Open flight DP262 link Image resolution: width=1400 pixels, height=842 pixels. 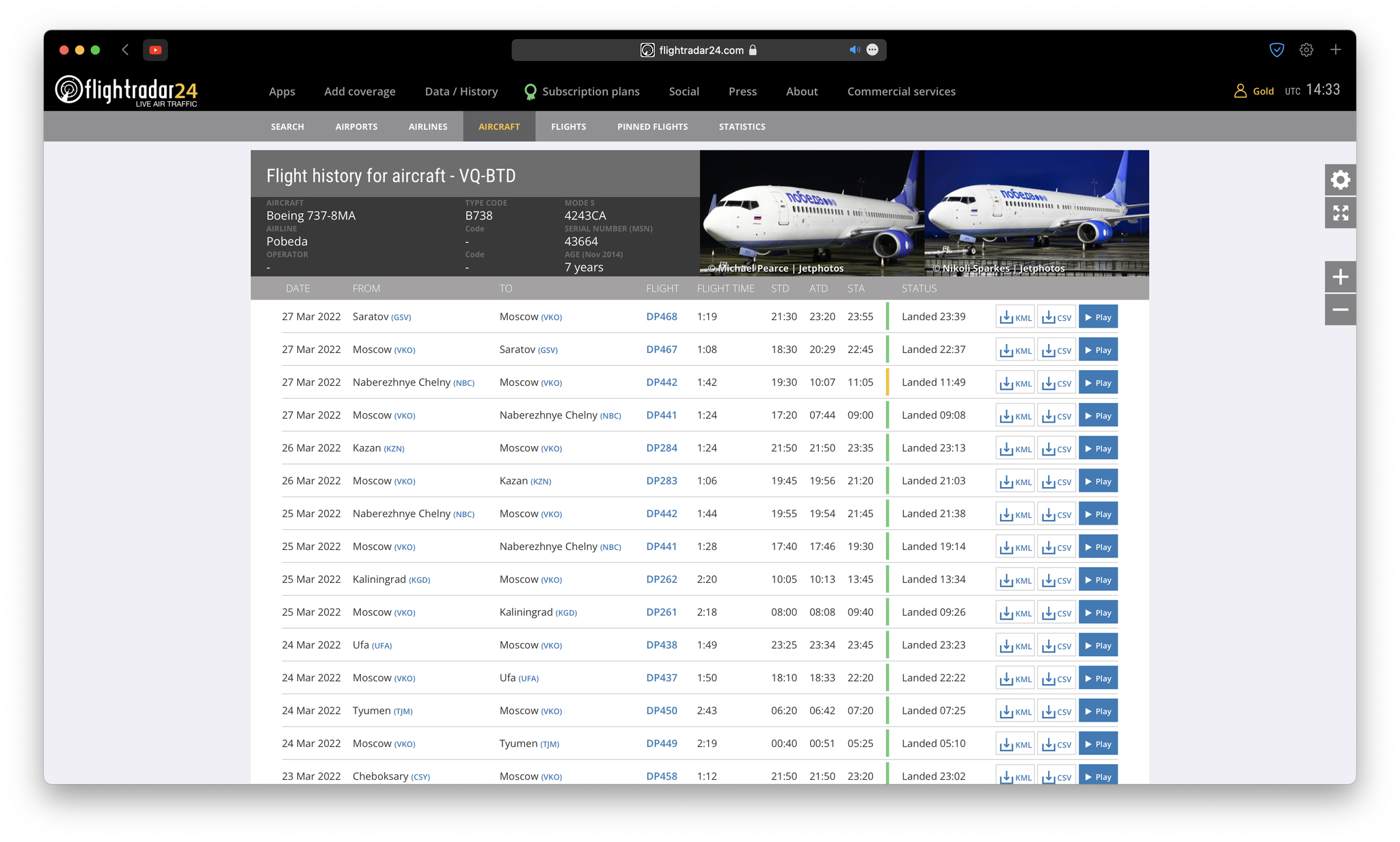(661, 579)
